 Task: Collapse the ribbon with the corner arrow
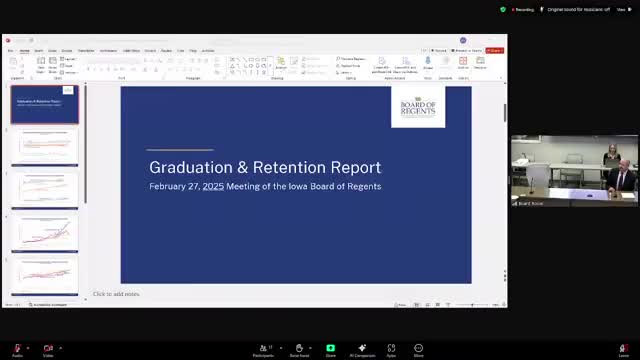click(x=501, y=78)
